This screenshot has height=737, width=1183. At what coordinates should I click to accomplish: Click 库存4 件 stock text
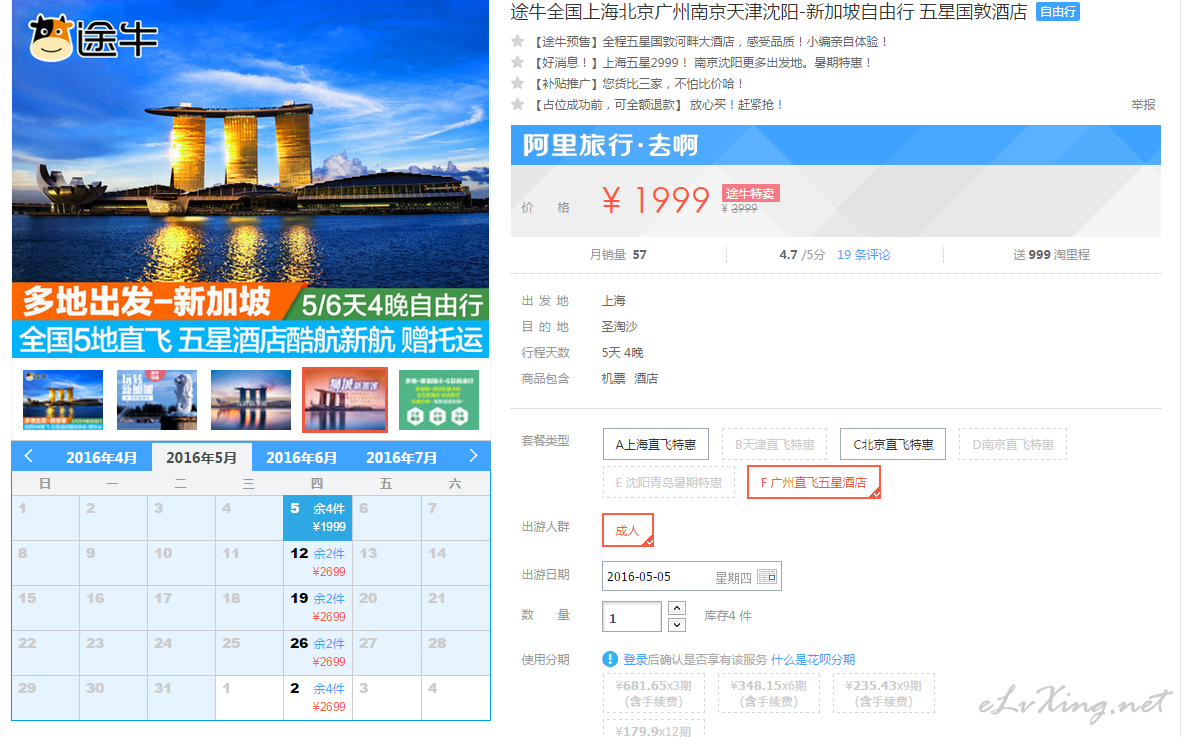coord(727,616)
